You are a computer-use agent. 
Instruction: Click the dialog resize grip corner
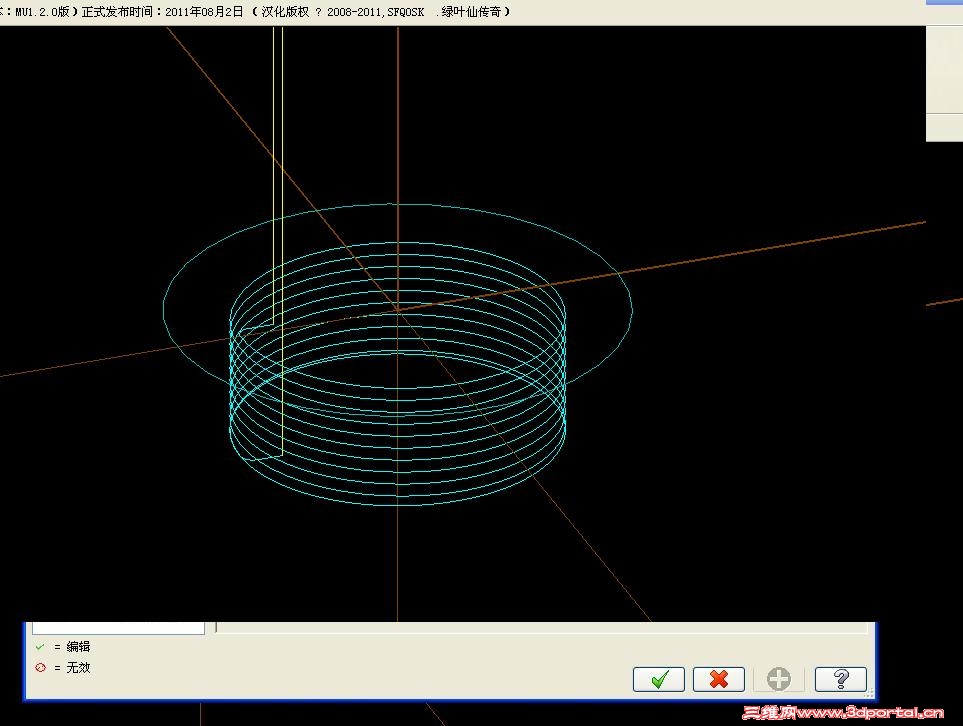click(869, 693)
